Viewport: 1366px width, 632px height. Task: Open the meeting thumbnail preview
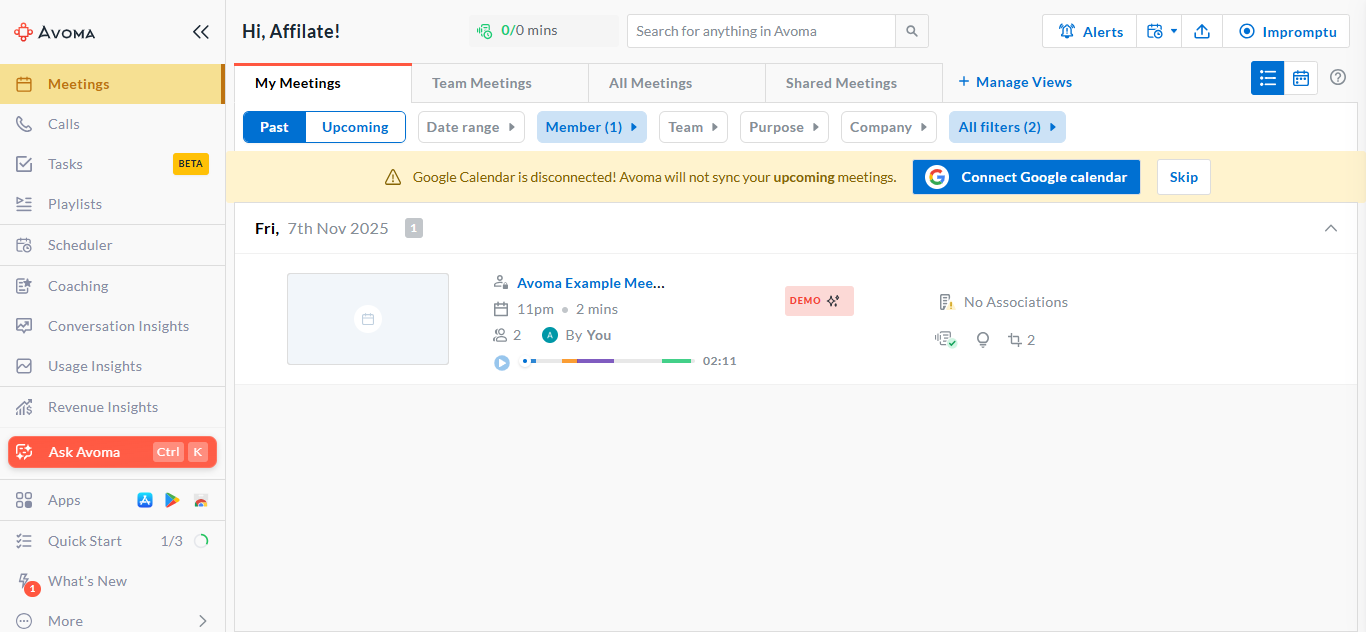pyautogui.click(x=368, y=319)
